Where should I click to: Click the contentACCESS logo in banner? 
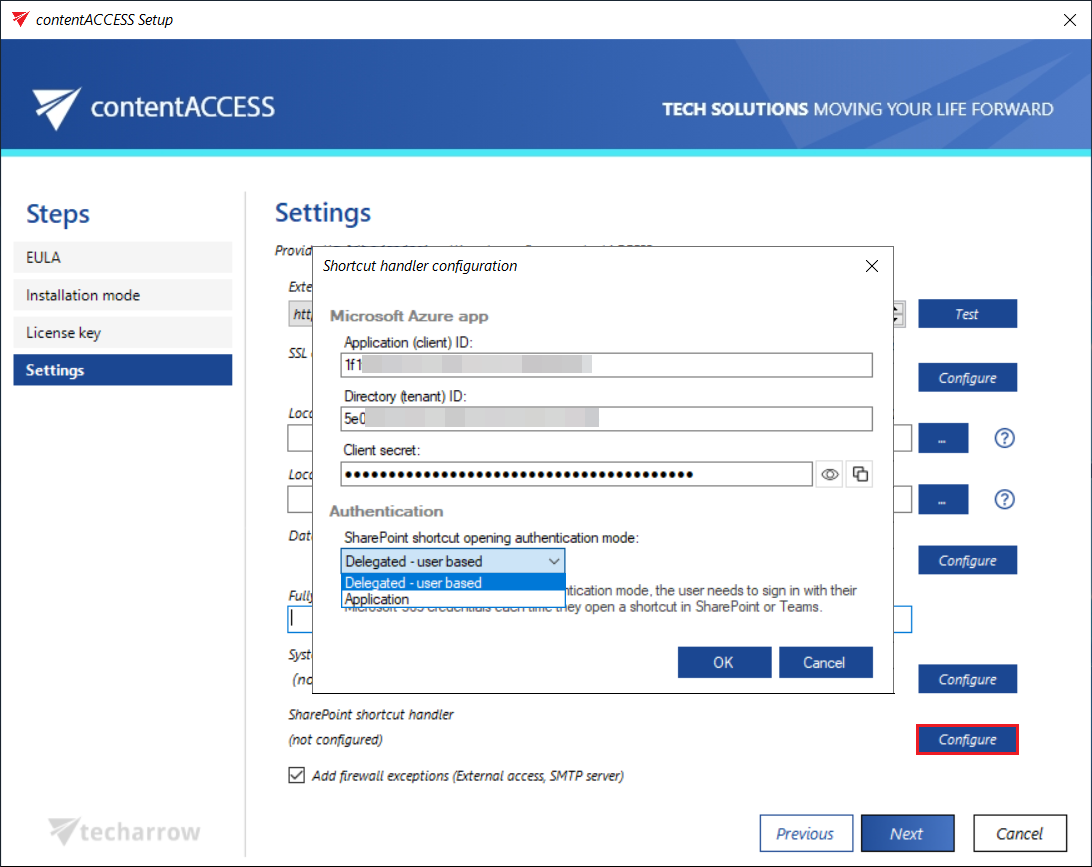[x=153, y=107]
